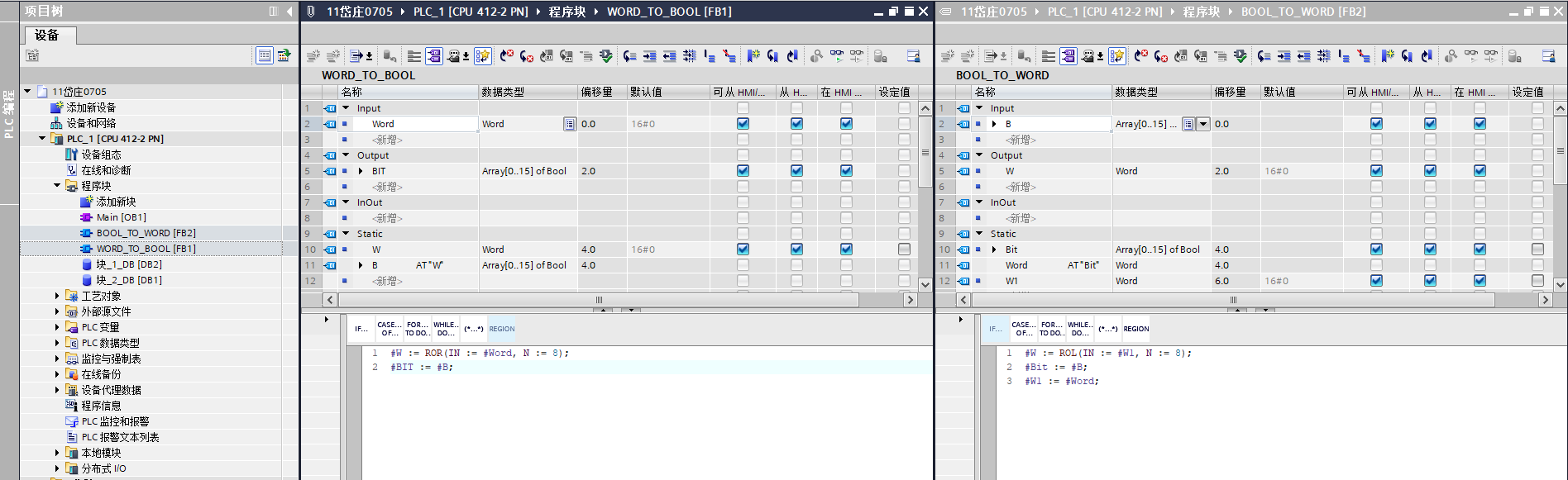Toggle setpoint checkbox for static W in WORD_TO_BOOL

point(903,250)
